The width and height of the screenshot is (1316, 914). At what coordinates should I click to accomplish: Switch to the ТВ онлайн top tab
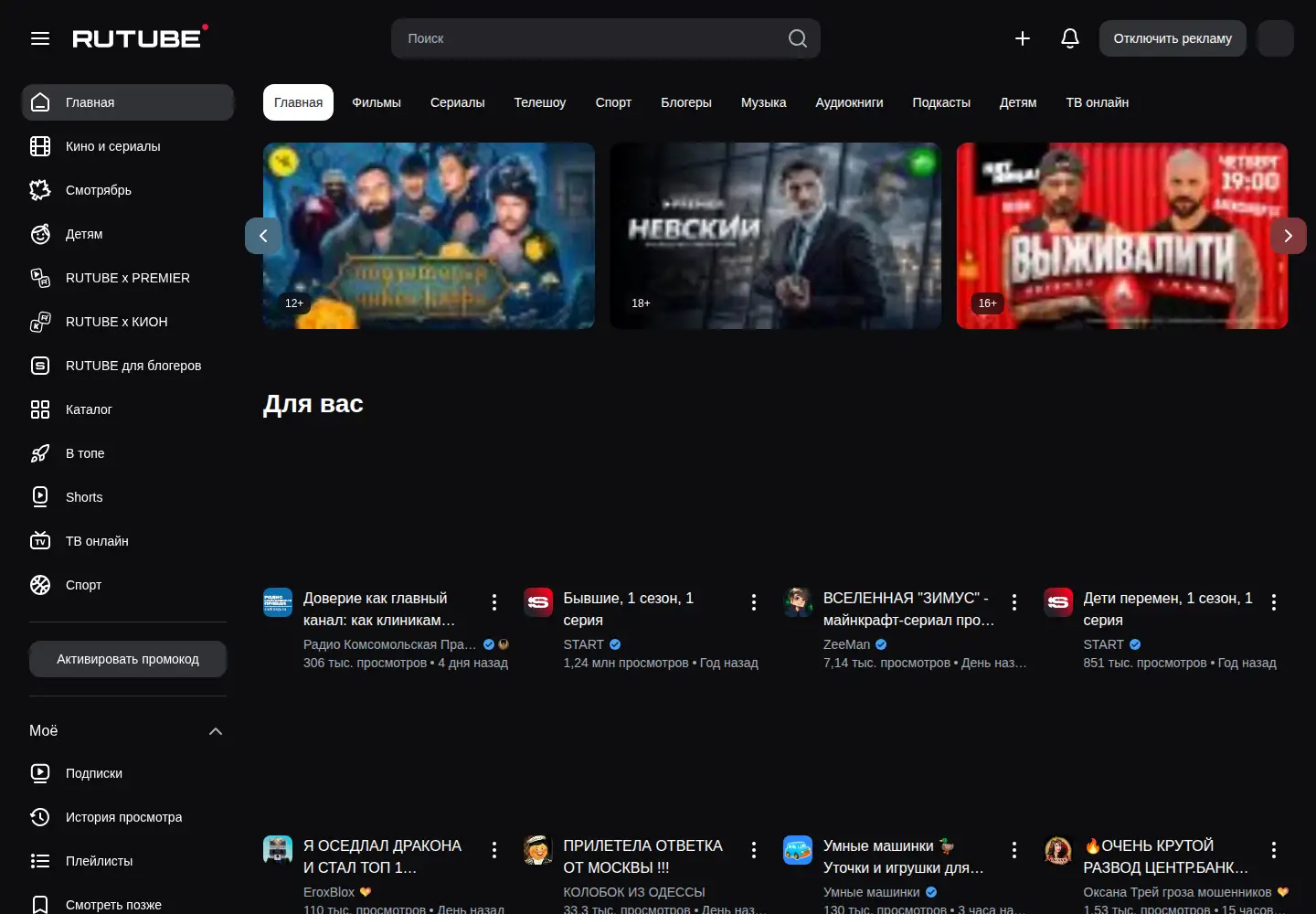pyautogui.click(x=1098, y=102)
